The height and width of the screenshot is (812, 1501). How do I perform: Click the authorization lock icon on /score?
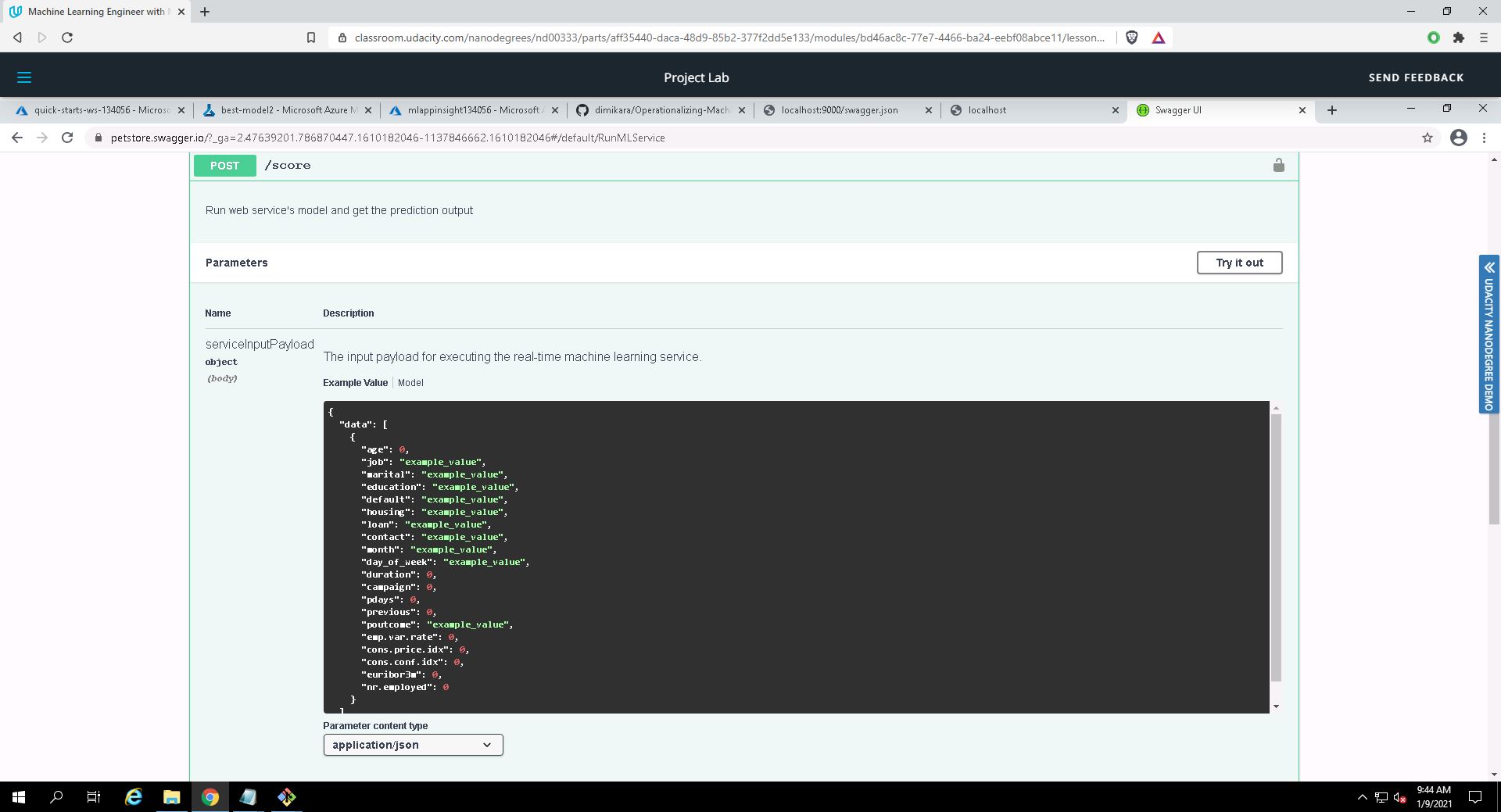point(1278,165)
